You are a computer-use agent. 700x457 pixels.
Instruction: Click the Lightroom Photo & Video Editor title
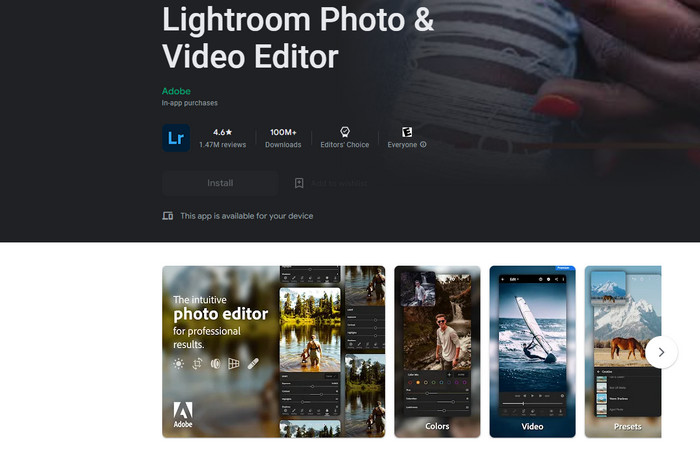[298, 38]
